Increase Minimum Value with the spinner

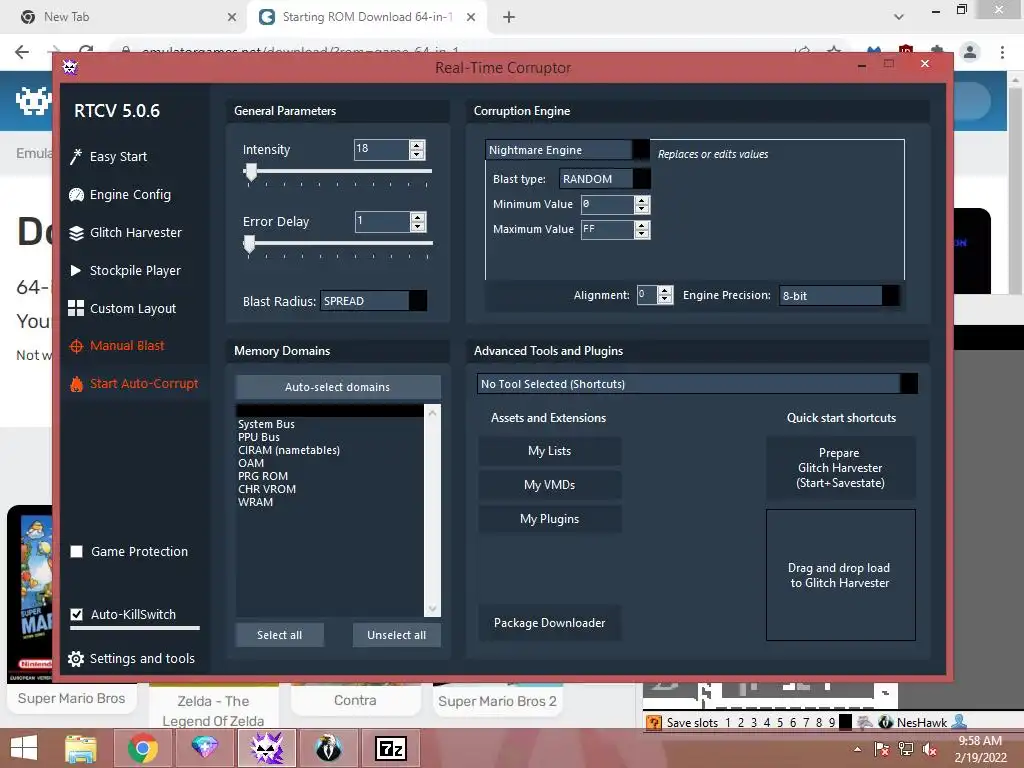coord(642,200)
